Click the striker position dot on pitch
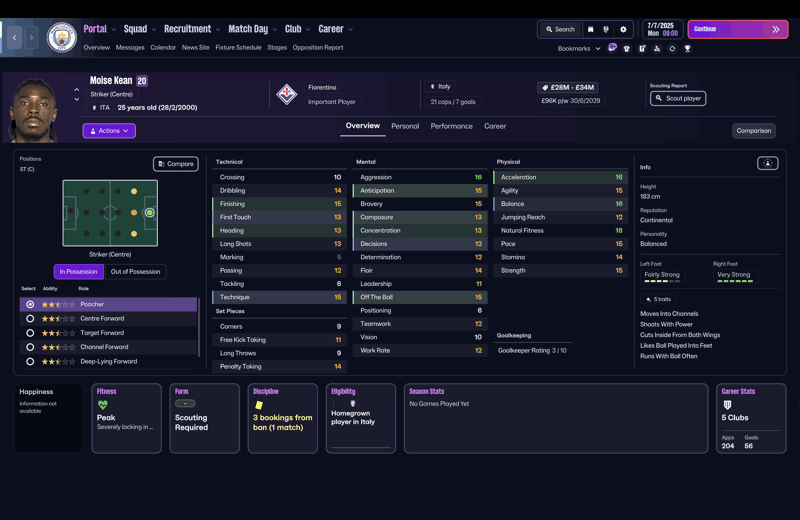The width and height of the screenshot is (800, 520). coord(149,213)
